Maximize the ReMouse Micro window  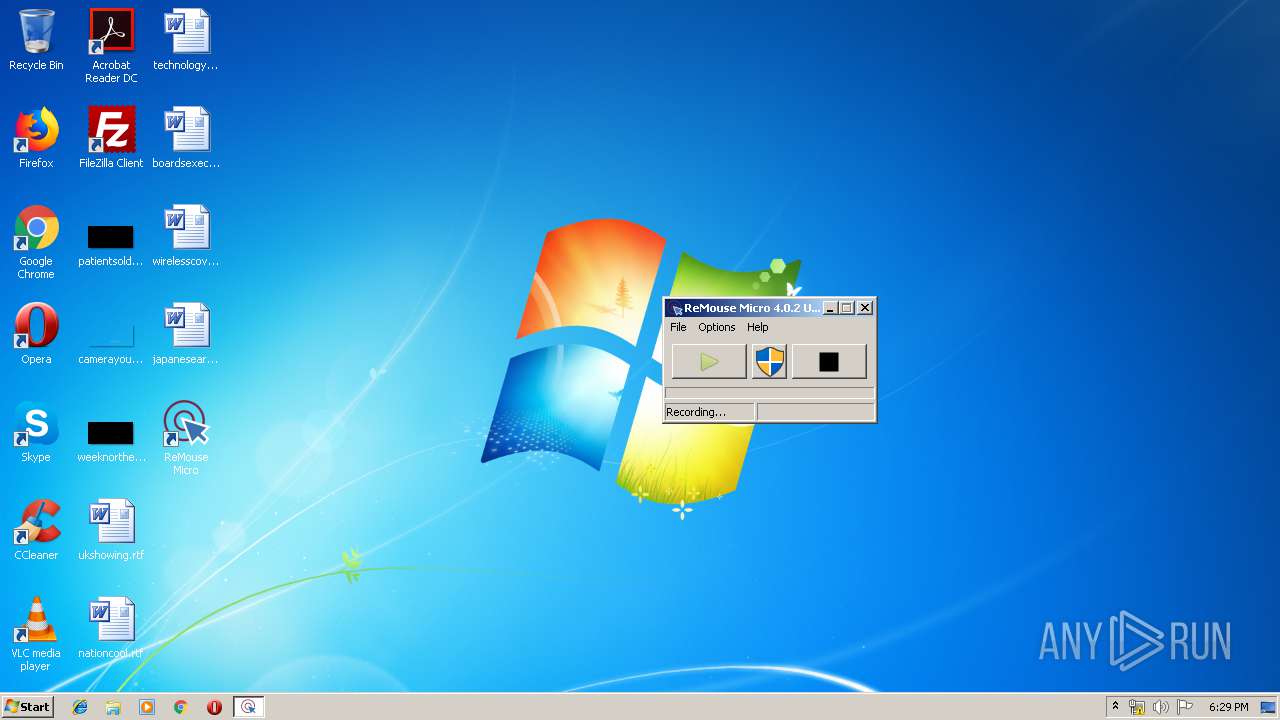pyautogui.click(x=846, y=308)
